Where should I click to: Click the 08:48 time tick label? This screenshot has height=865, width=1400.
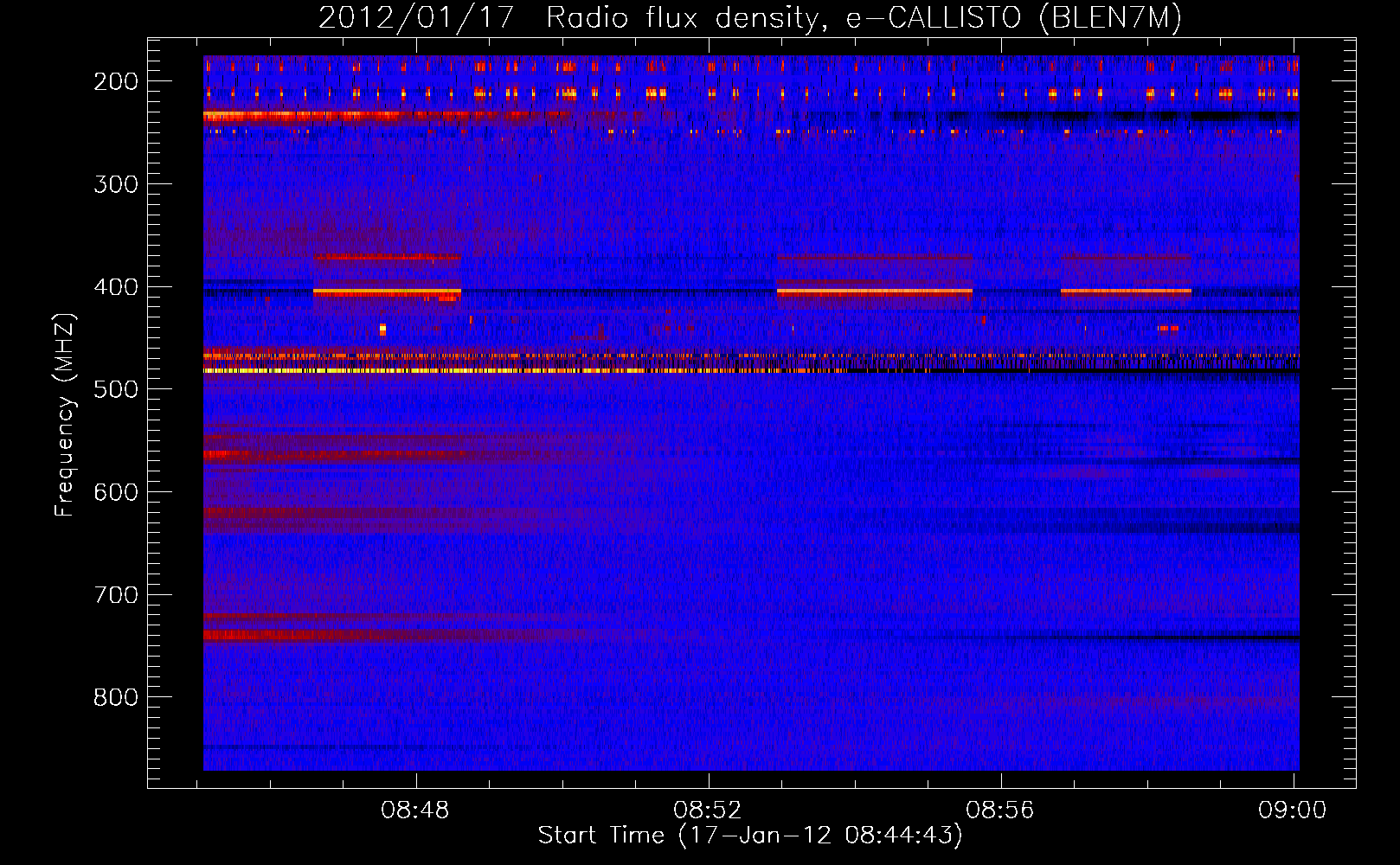click(415, 811)
